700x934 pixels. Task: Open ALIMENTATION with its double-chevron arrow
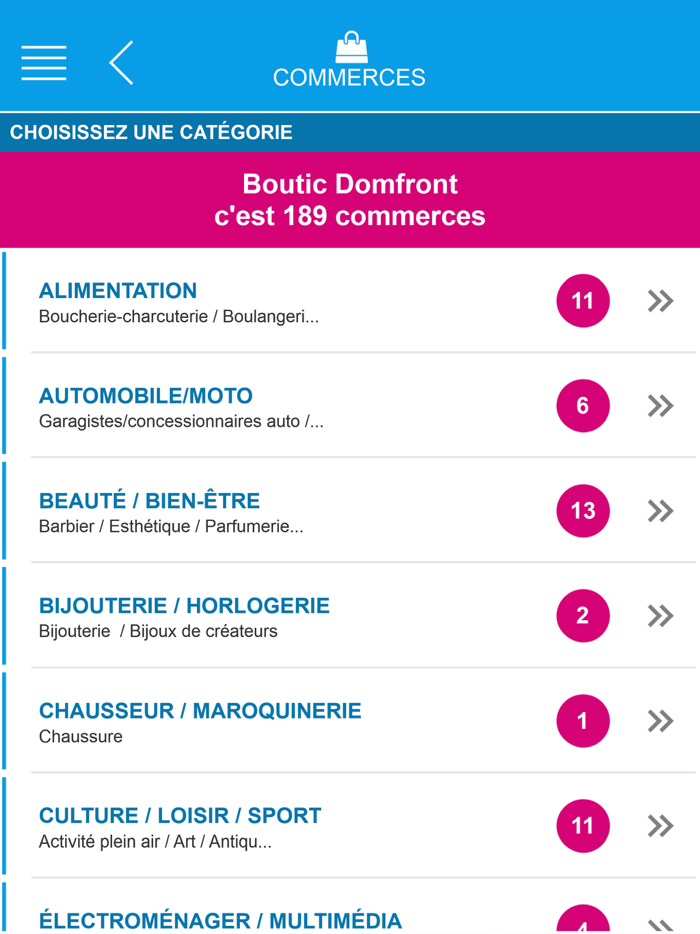point(659,300)
